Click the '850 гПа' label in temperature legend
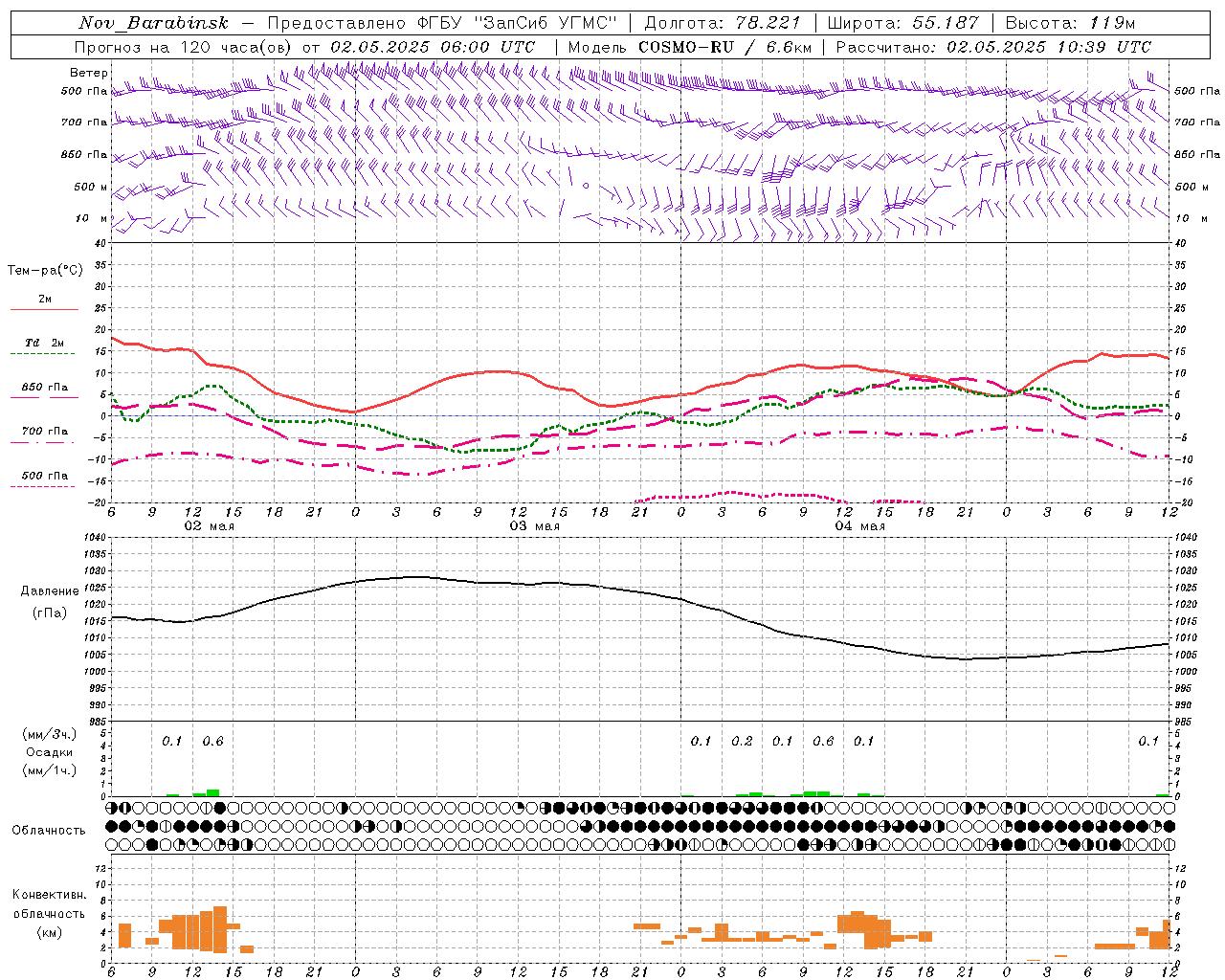Image resolution: width=1225 pixels, height=980 pixels. [45, 388]
